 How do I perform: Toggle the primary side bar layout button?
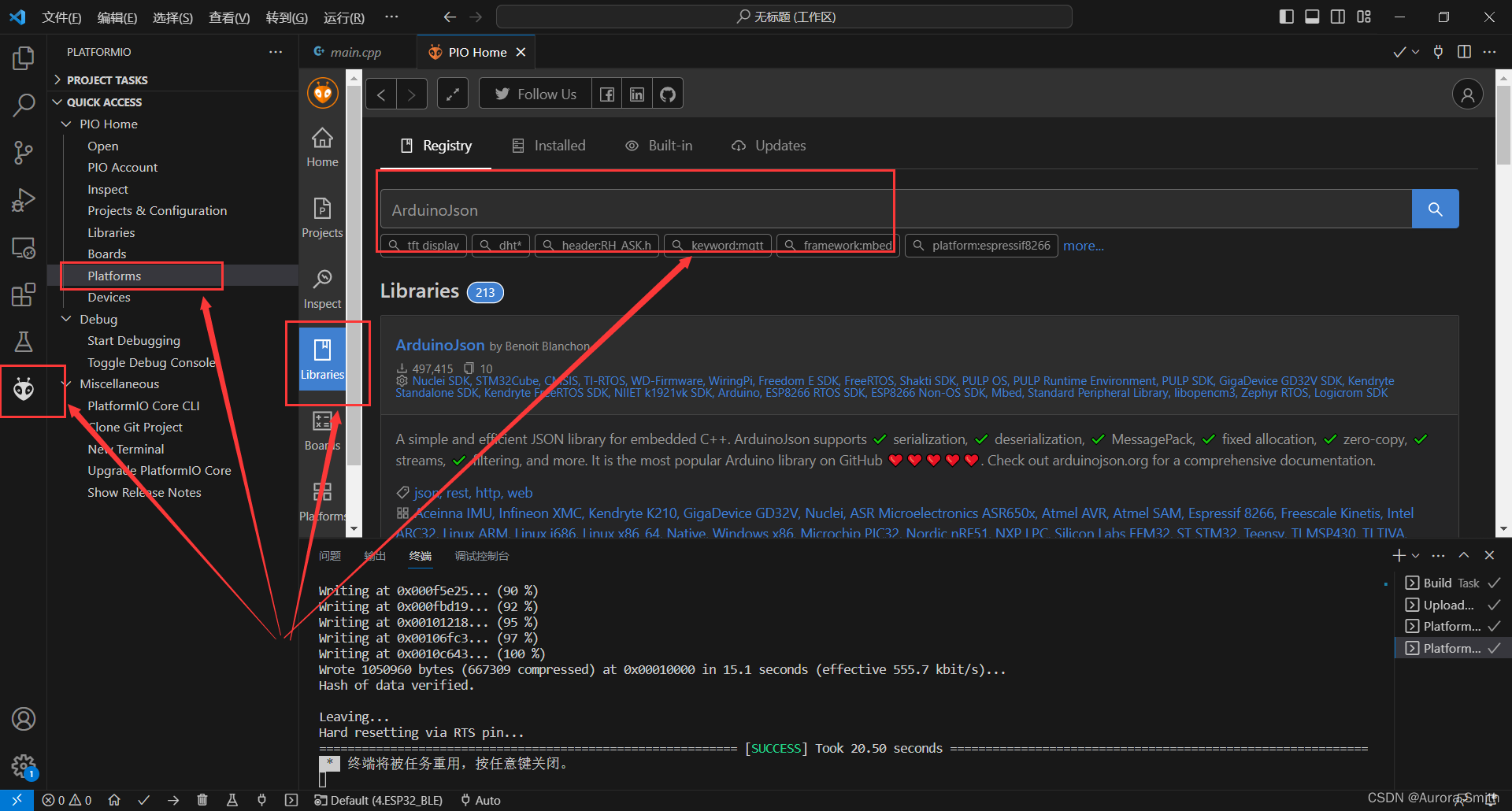(x=1287, y=17)
